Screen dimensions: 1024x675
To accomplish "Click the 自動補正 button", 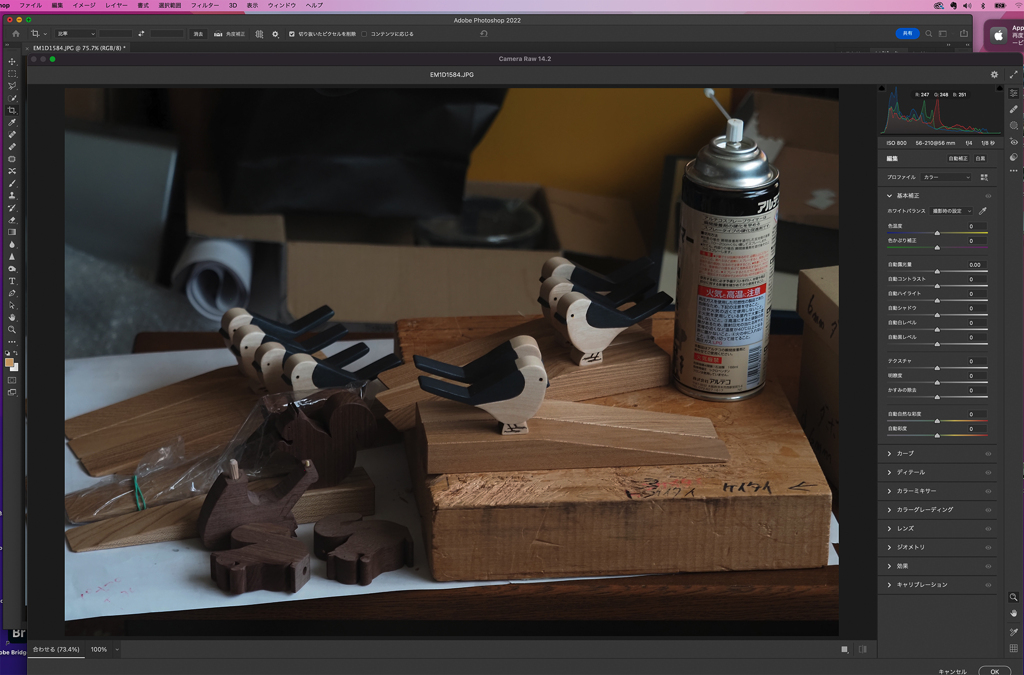I will click(x=957, y=158).
